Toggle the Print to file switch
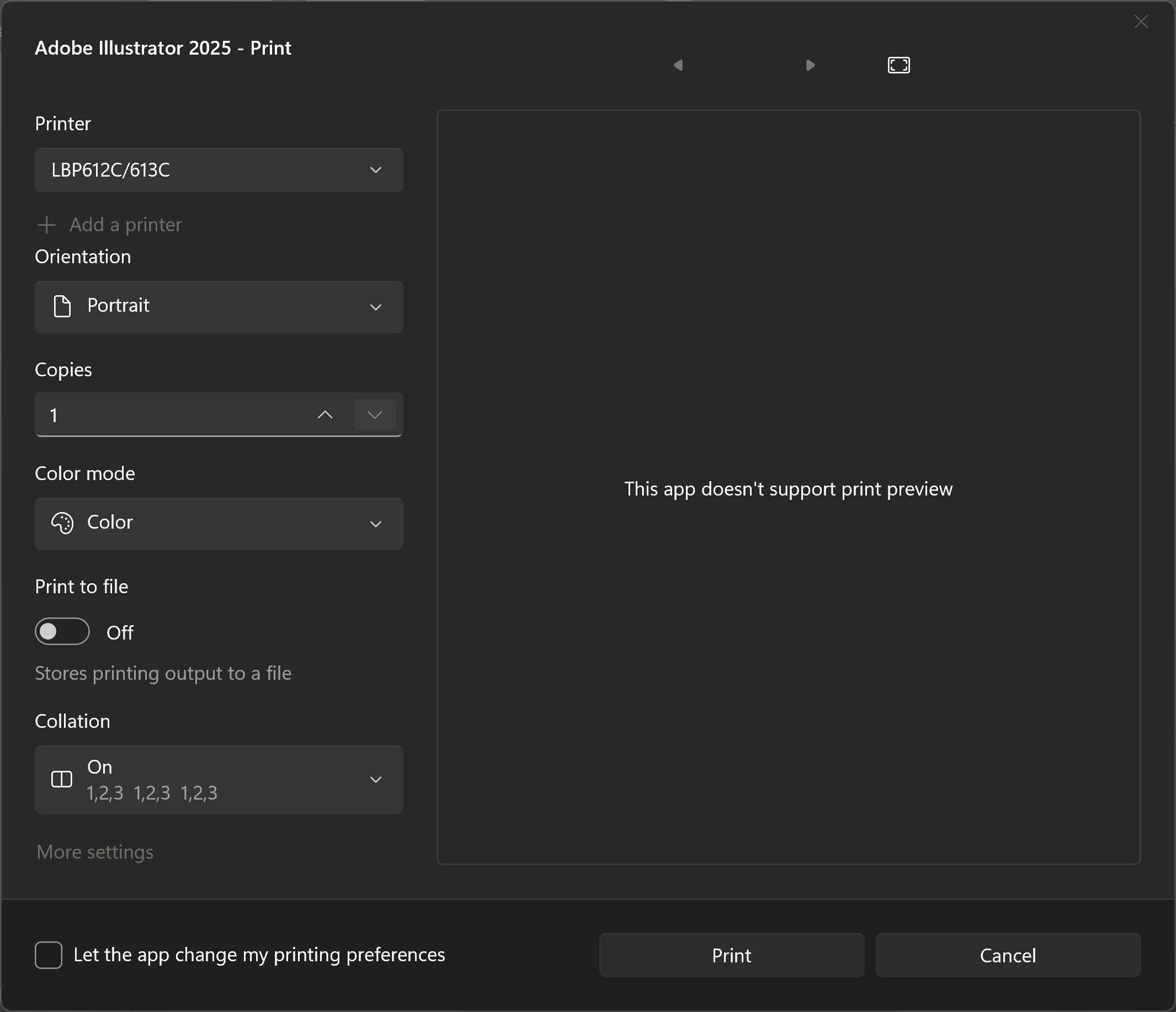The image size is (1176, 1012). tap(62, 631)
